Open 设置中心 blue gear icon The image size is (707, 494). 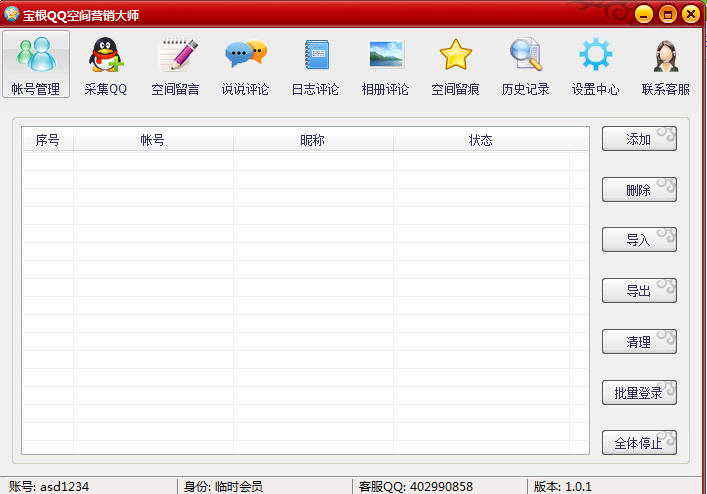pyautogui.click(x=596, y=54)
